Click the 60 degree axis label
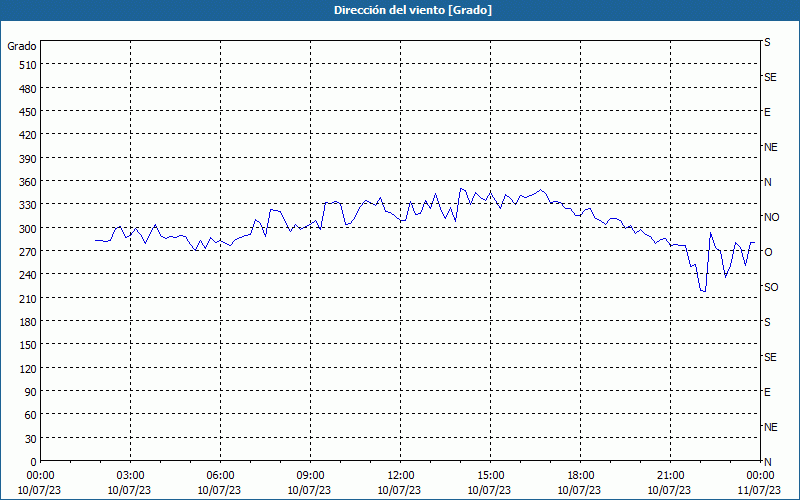 [x=31, y=415]
